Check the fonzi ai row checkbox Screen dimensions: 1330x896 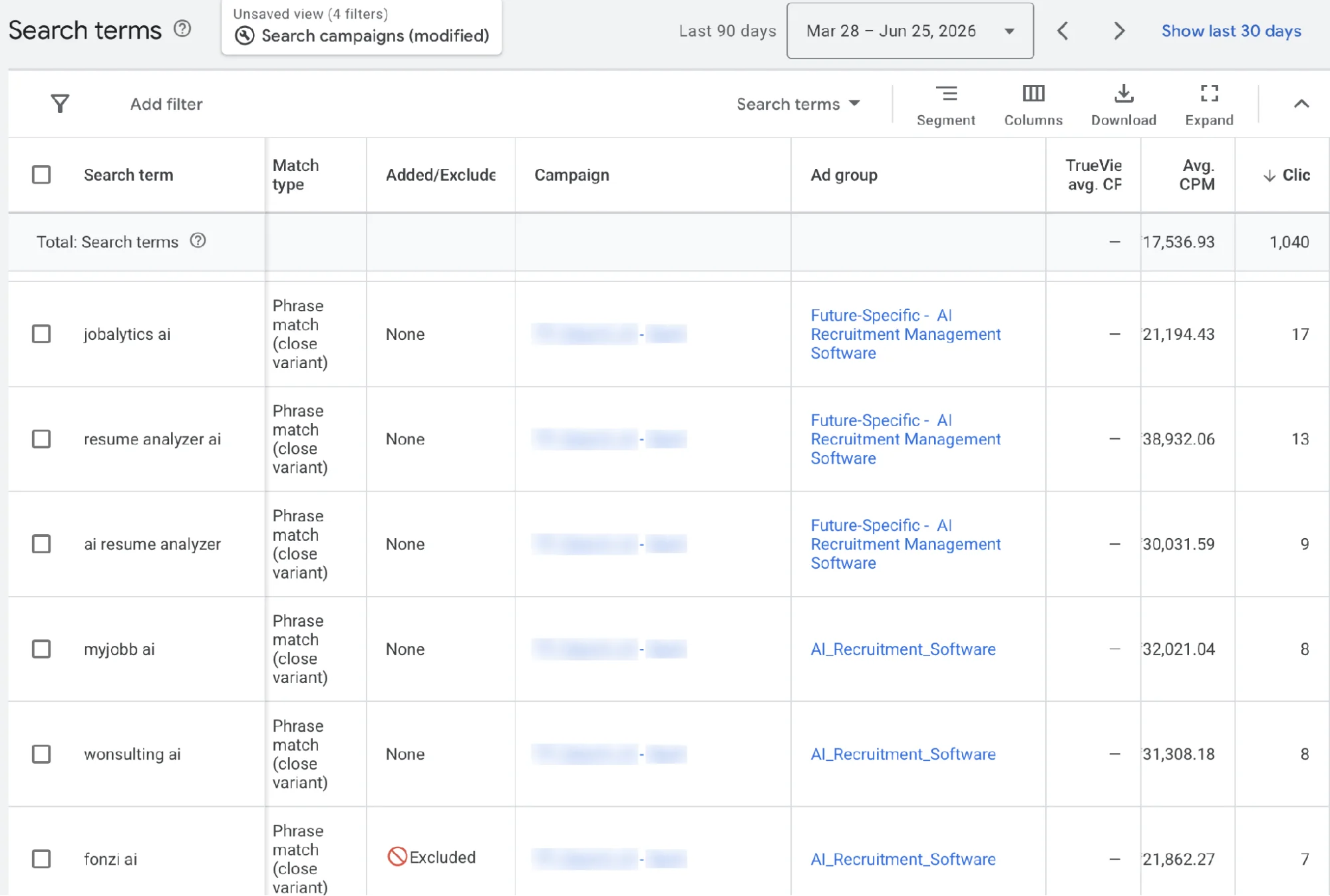[x=41, y=859]
